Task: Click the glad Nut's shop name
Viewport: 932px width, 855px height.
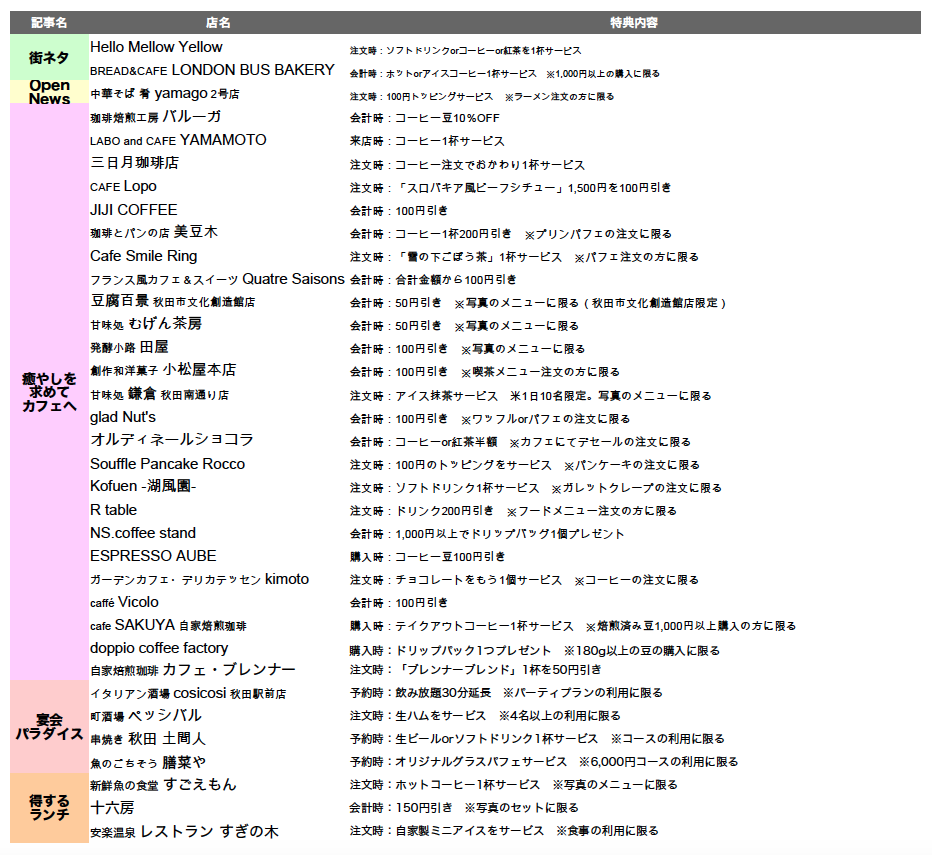Action: pos(123,417)
